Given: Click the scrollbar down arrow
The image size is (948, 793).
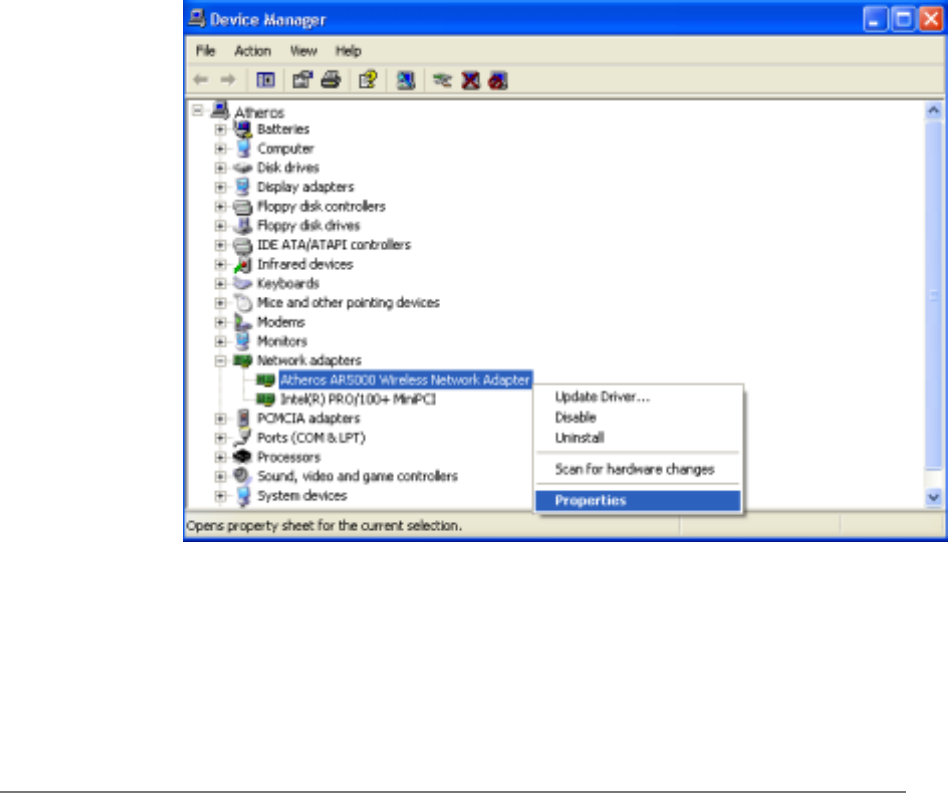Looking at the screenshot, I should [933, 497].
